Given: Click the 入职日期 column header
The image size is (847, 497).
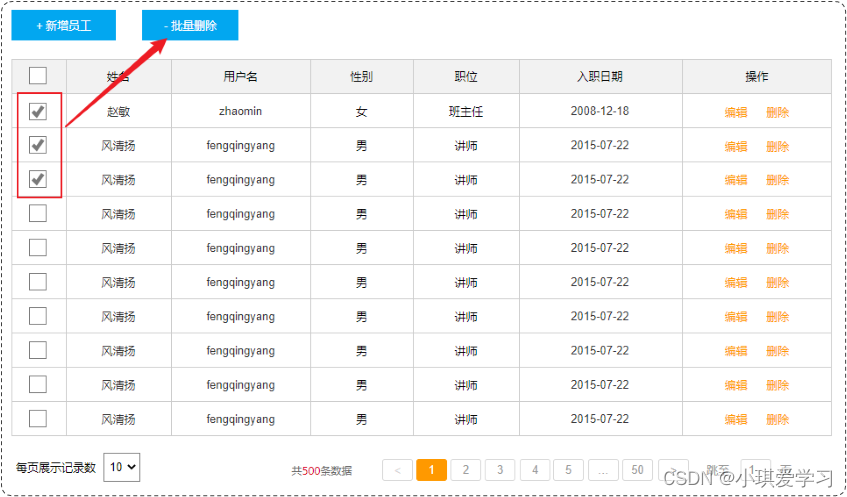Looking at the screenshot, I should tap(600, 77).
